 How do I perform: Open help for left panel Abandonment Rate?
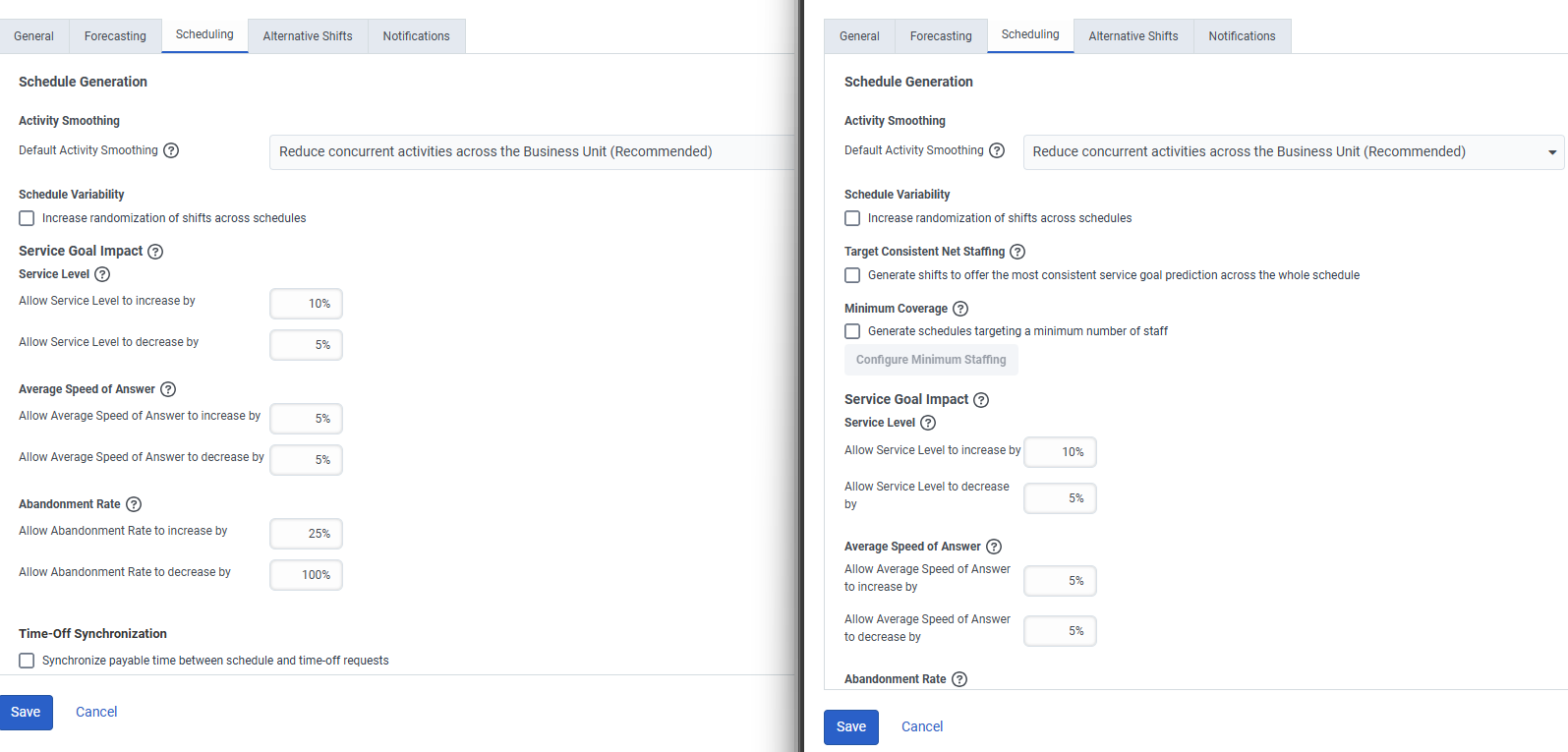point(134,504)
